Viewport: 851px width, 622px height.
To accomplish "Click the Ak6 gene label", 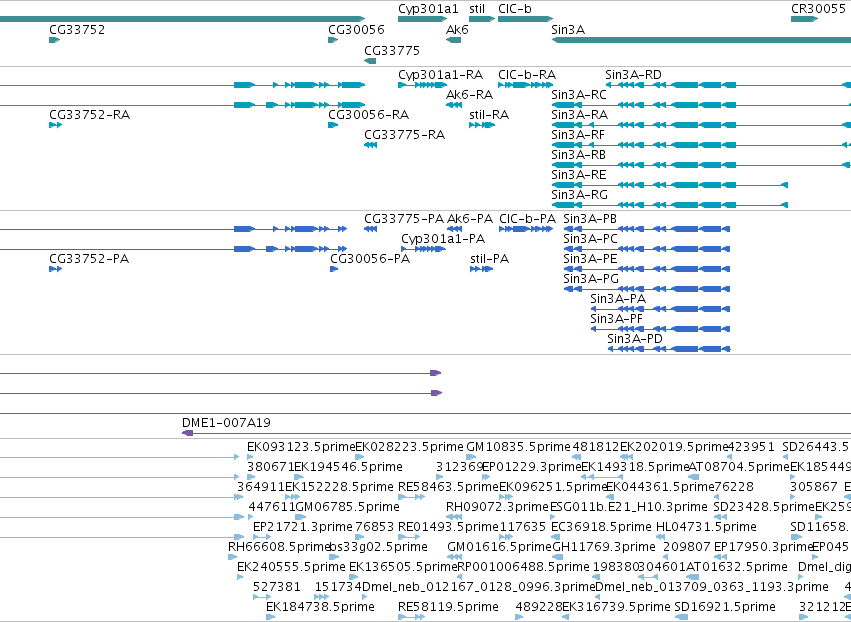I will [457, 30].
